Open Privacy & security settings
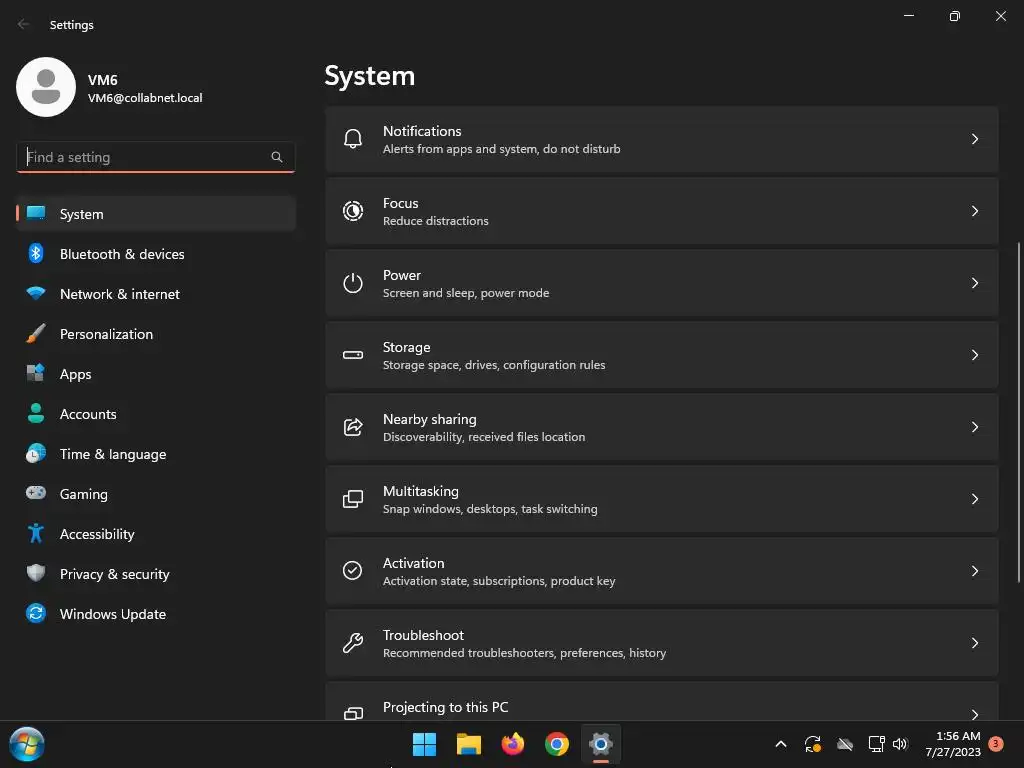 pyautogui.click(x=156, y=574)
